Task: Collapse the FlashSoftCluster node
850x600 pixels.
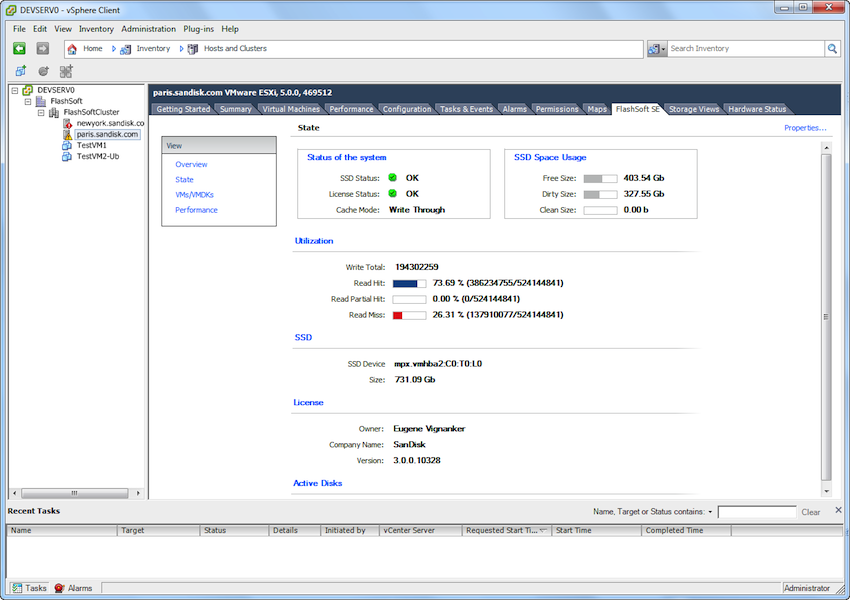Action: [41, 113]
